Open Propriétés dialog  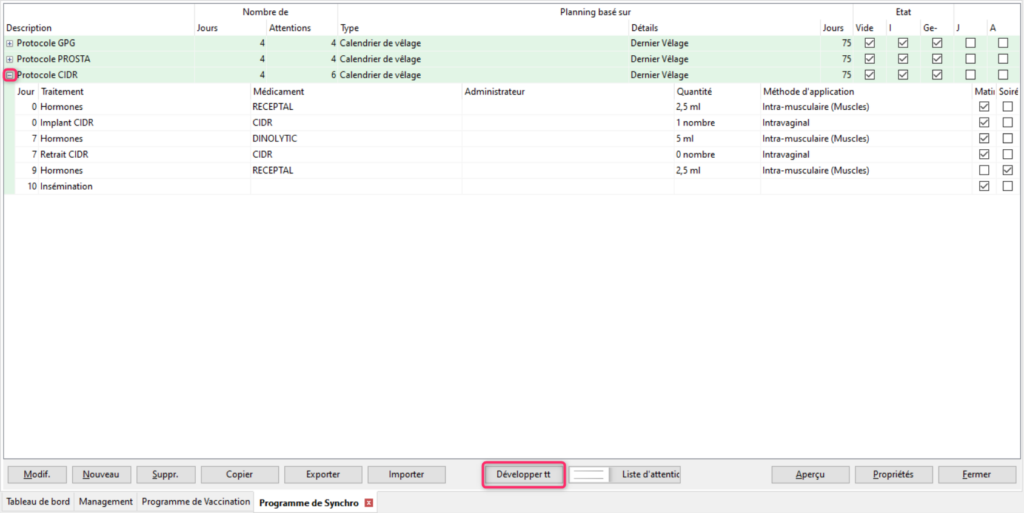coord(894,475)
